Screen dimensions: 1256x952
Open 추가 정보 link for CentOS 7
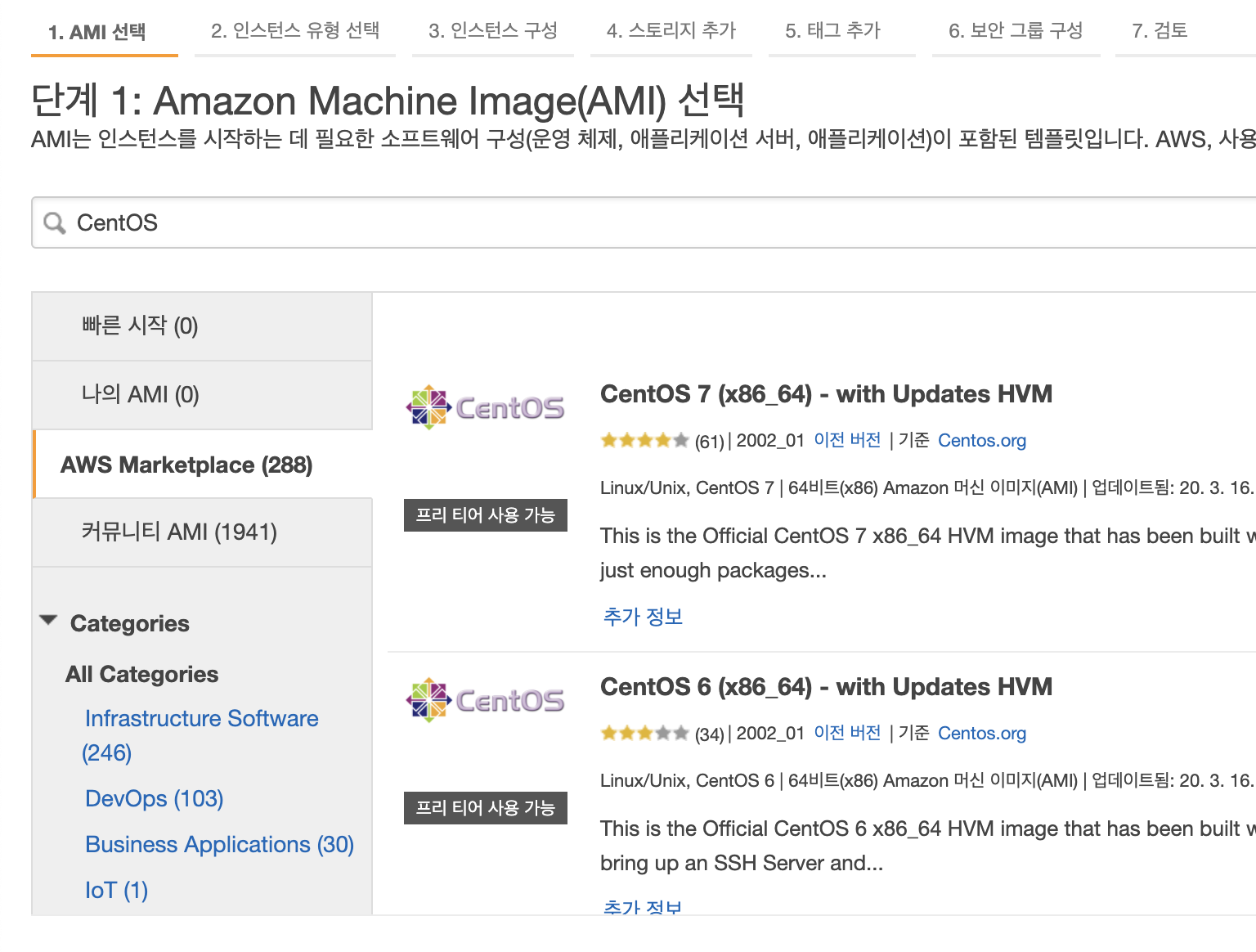(643, 617)
